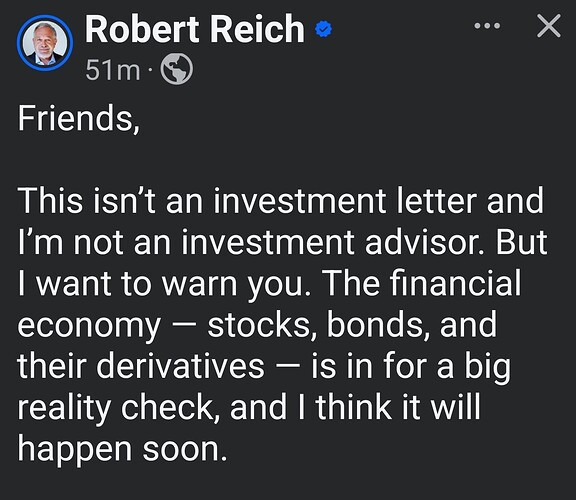
Task: Click the words 'The financial' in the post
Action: [421, 283]
